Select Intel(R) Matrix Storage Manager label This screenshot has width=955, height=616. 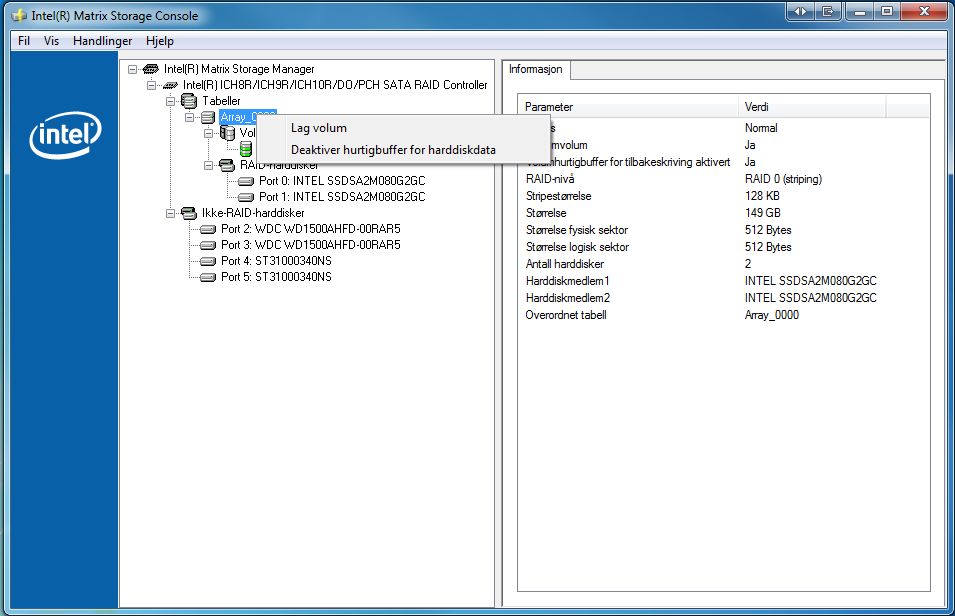239,69
